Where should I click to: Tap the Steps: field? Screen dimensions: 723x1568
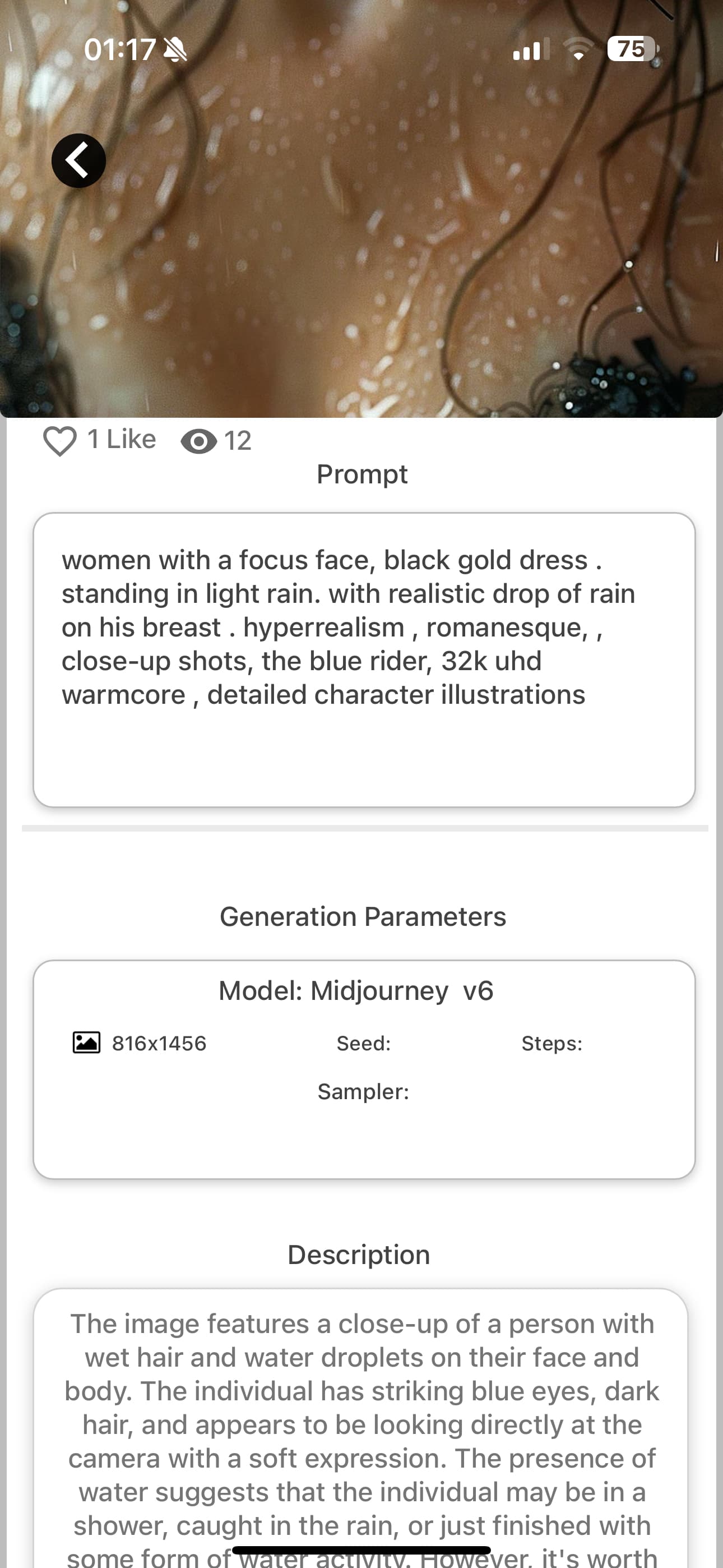tap(551, 1043)
